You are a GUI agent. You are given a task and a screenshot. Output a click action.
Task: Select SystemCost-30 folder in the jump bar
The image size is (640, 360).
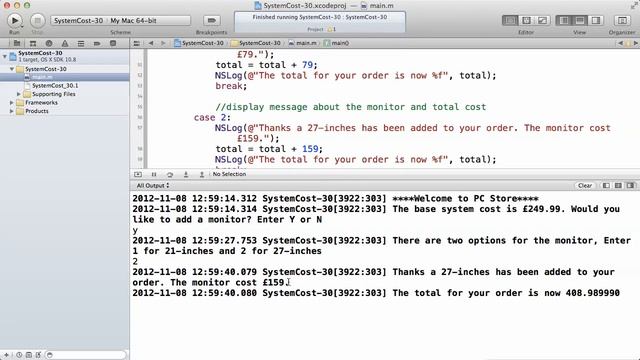coord(256,43)
